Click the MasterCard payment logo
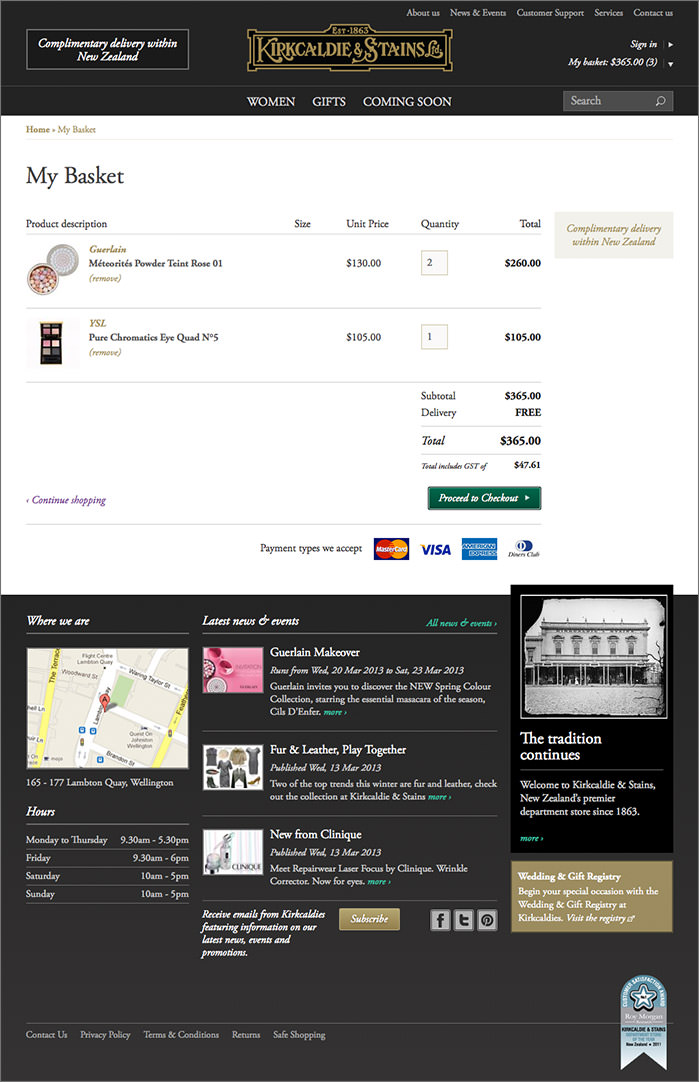This screenshot has width=699, height=1082. click(391, 549)
